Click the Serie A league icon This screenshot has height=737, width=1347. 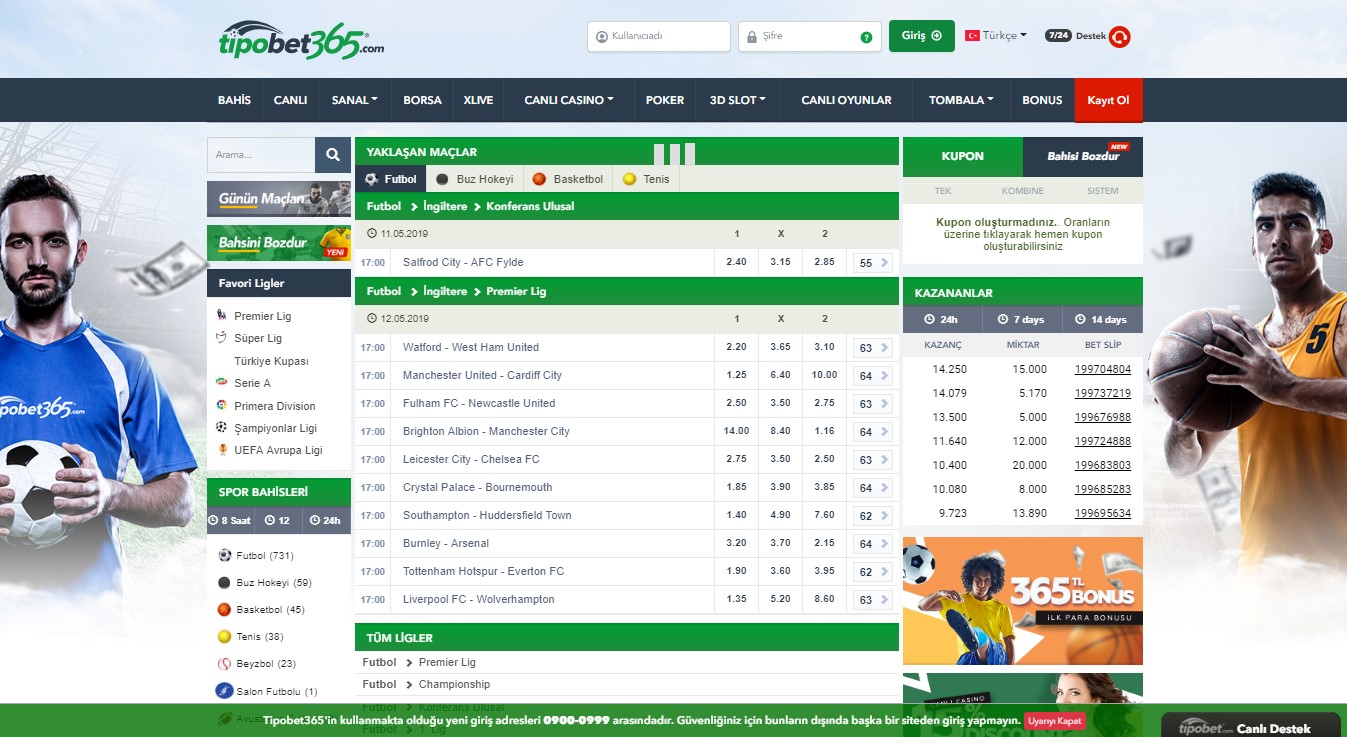pyautogui.click(x=222, y=383)
